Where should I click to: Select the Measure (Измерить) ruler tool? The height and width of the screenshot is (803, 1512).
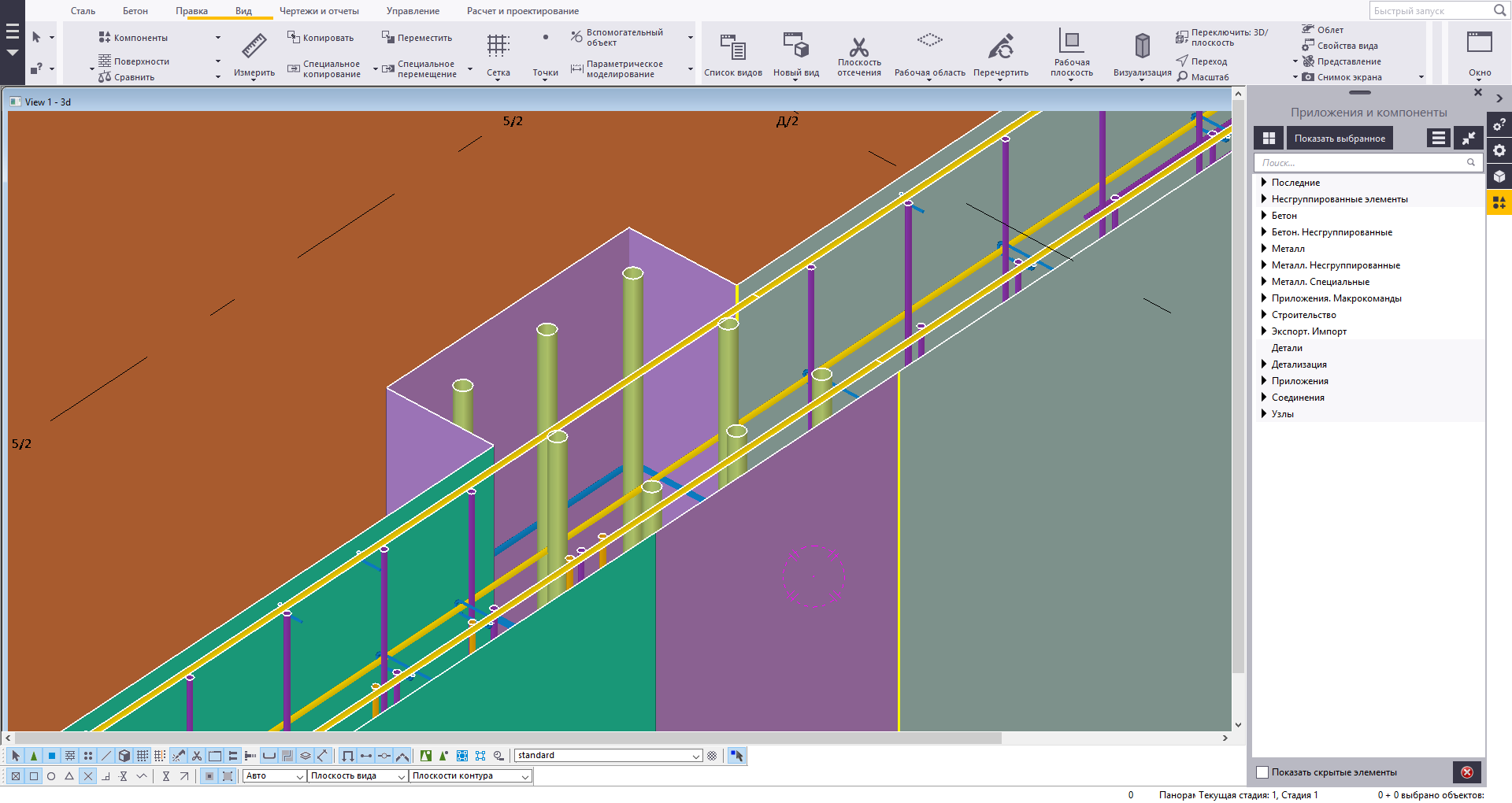coord(254,47)
